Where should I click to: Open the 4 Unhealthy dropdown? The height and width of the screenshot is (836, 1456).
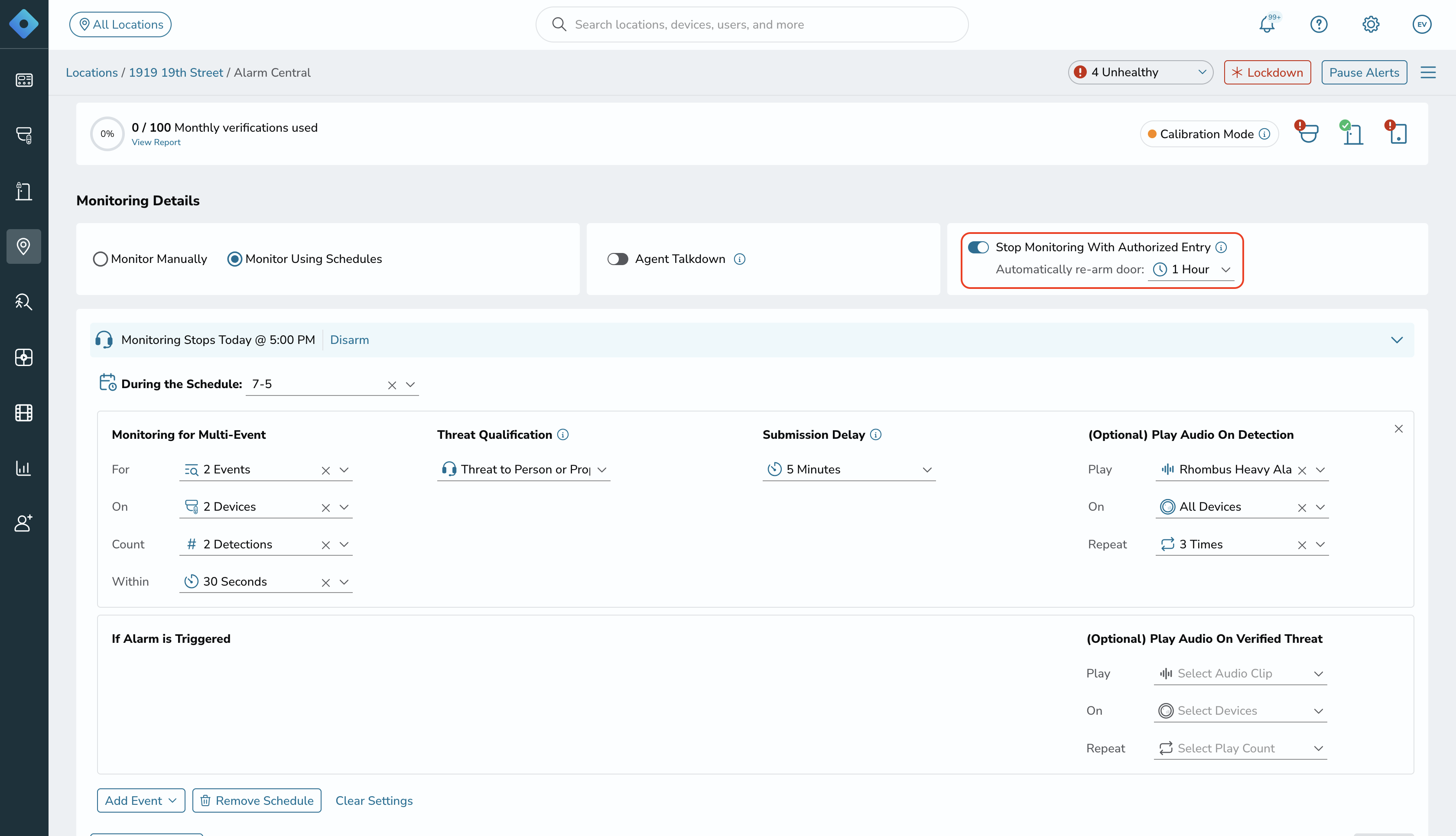(x=1140, y=72)
